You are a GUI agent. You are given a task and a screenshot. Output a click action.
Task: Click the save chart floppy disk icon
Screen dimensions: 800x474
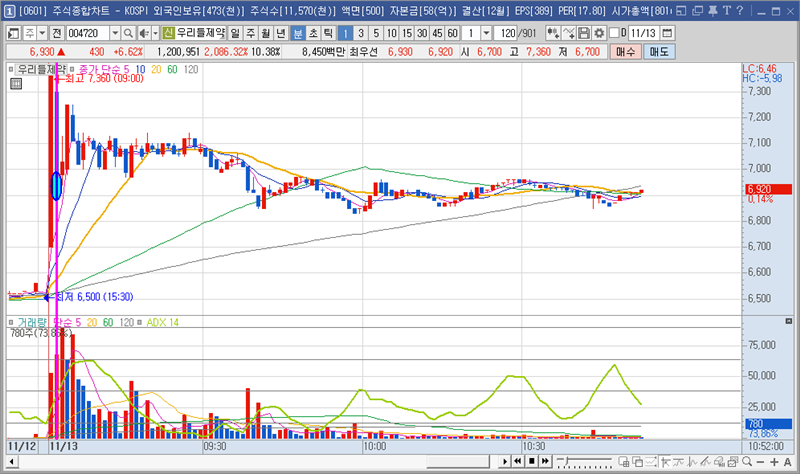tap(585, 33)
